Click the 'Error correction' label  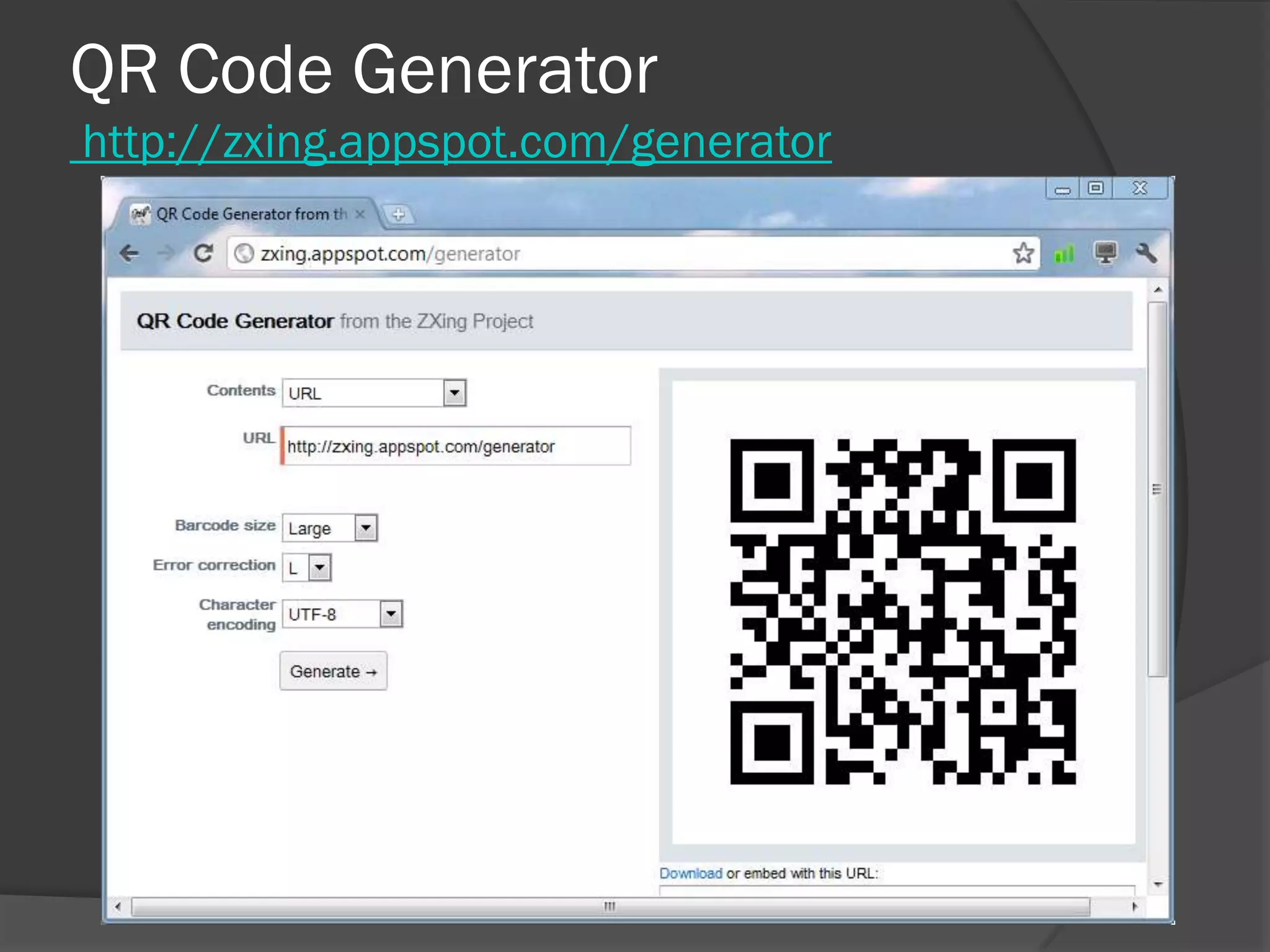click(x=214, y=565)
